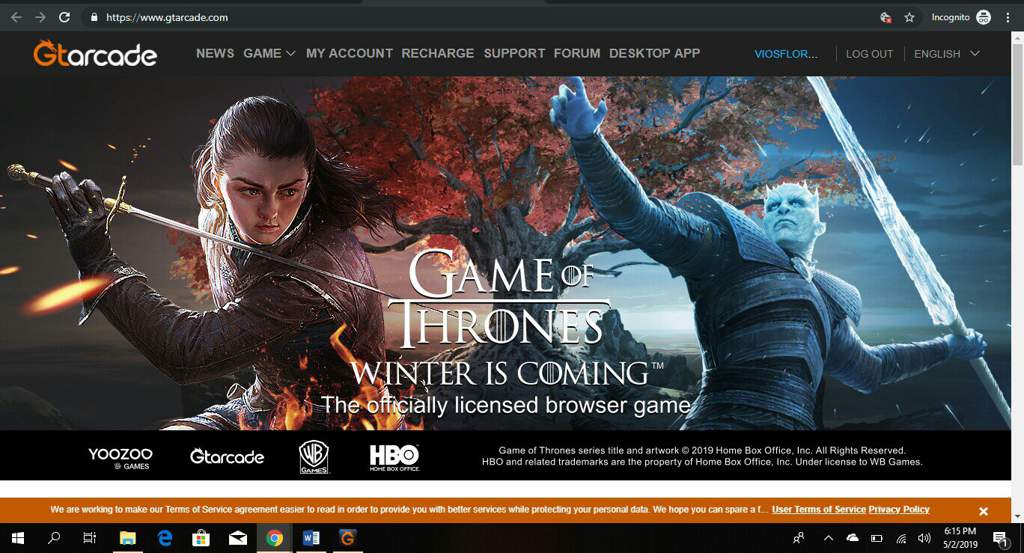The height and width of the screenshot is (553, 1024).
Task: Open Windows Start menu
Action: coord(18,538)
